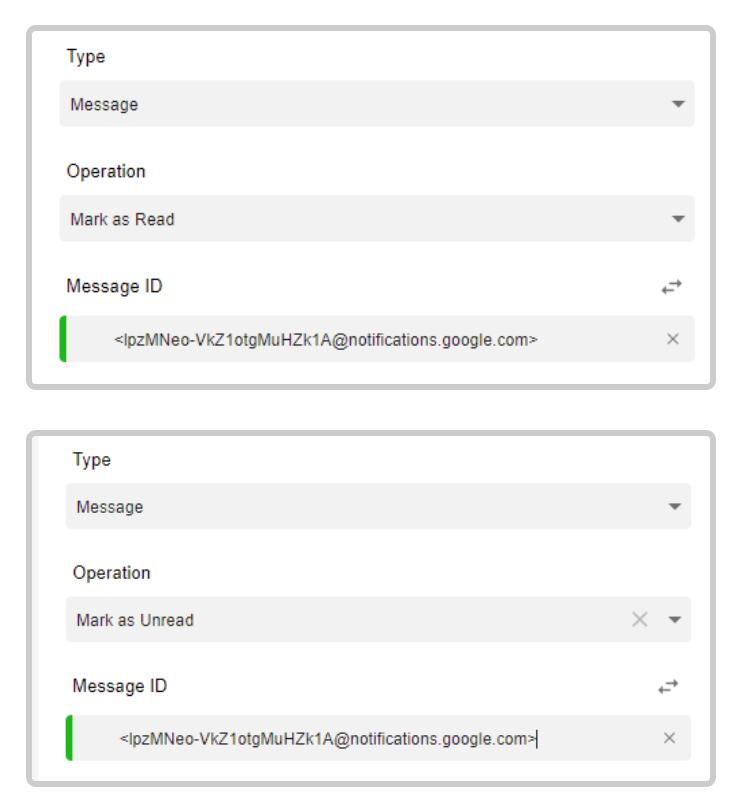Clear the Message ID in the Mark as Read panel

coord(673,339)
